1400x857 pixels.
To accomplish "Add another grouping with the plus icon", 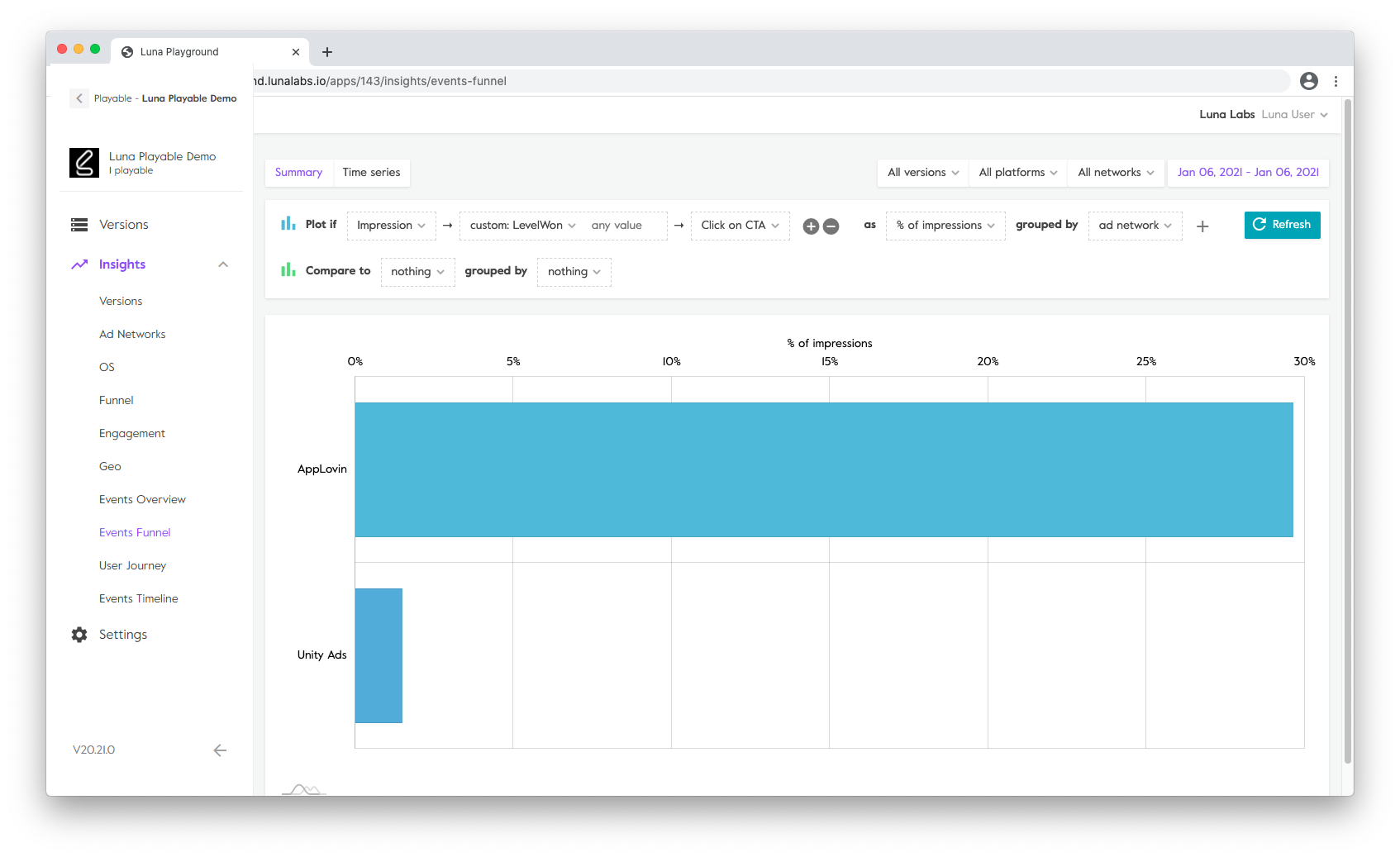I will click(x=1202, y=226).
